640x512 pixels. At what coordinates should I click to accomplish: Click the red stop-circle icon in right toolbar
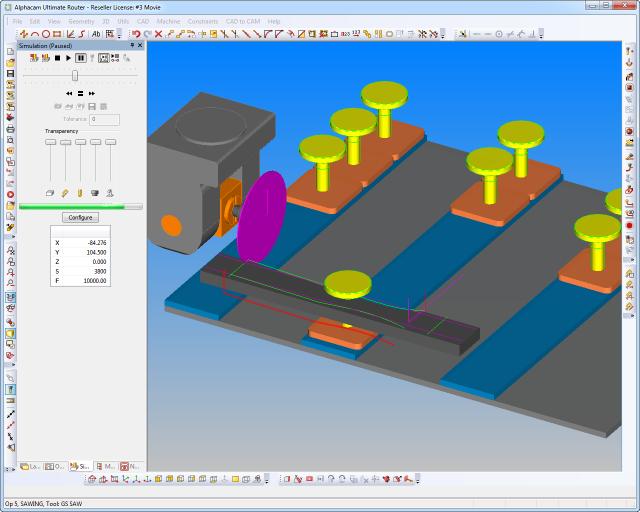[x=629, y=225]
